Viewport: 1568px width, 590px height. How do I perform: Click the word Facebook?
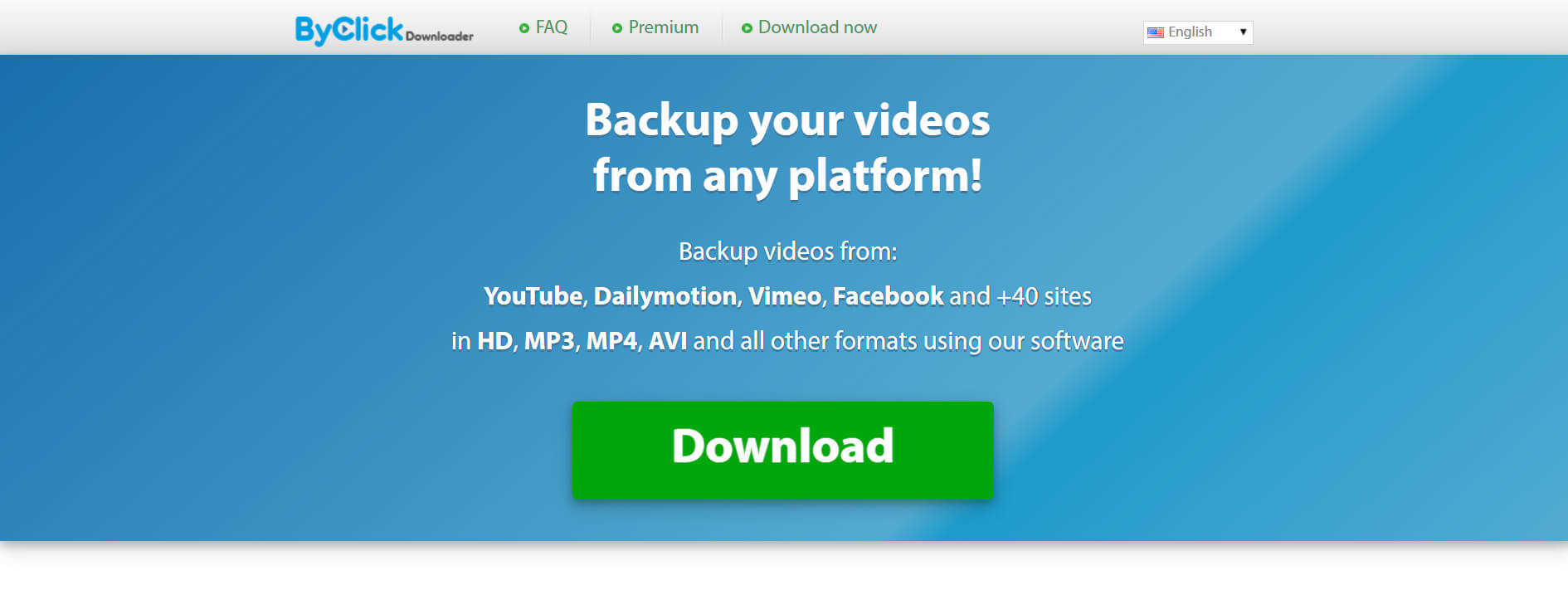[888, 296]
